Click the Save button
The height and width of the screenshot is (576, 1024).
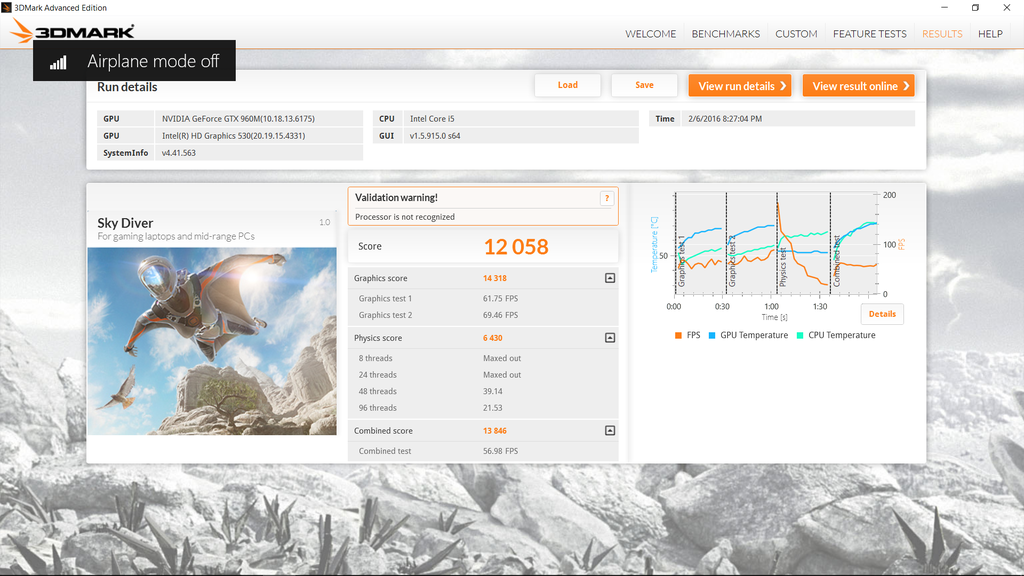644,85
